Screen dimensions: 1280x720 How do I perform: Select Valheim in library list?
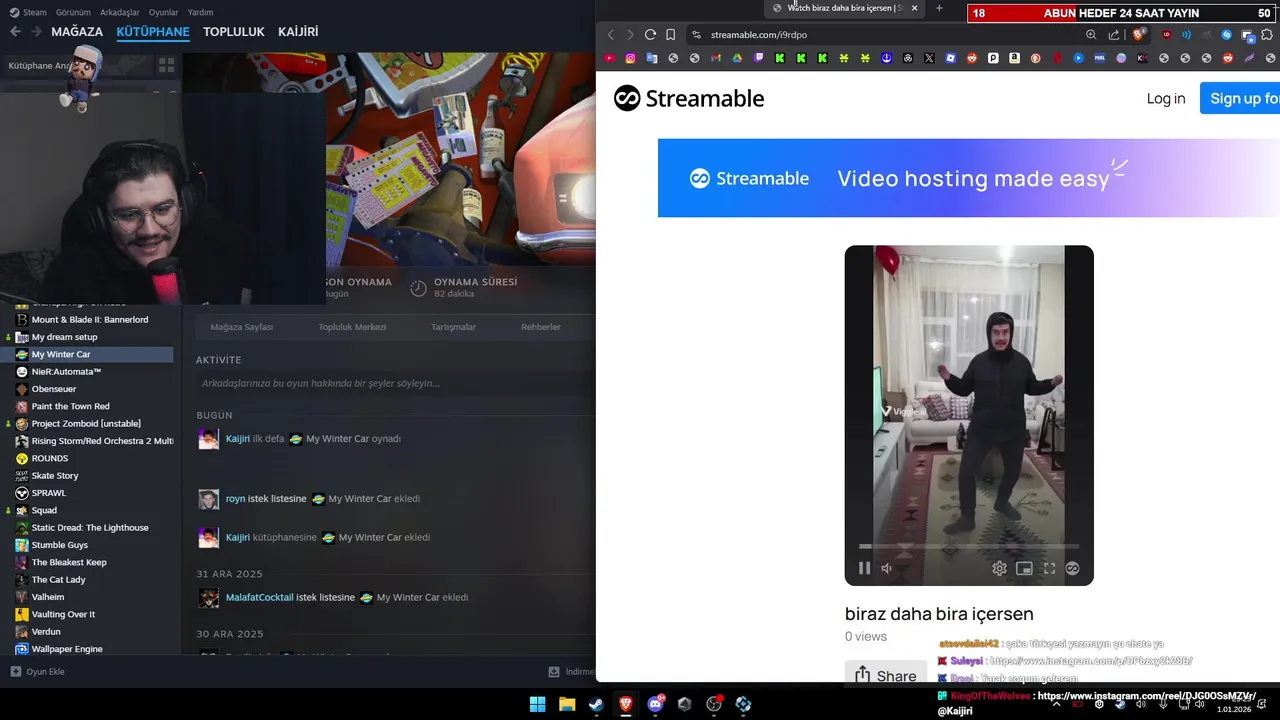tap(87, 597)
